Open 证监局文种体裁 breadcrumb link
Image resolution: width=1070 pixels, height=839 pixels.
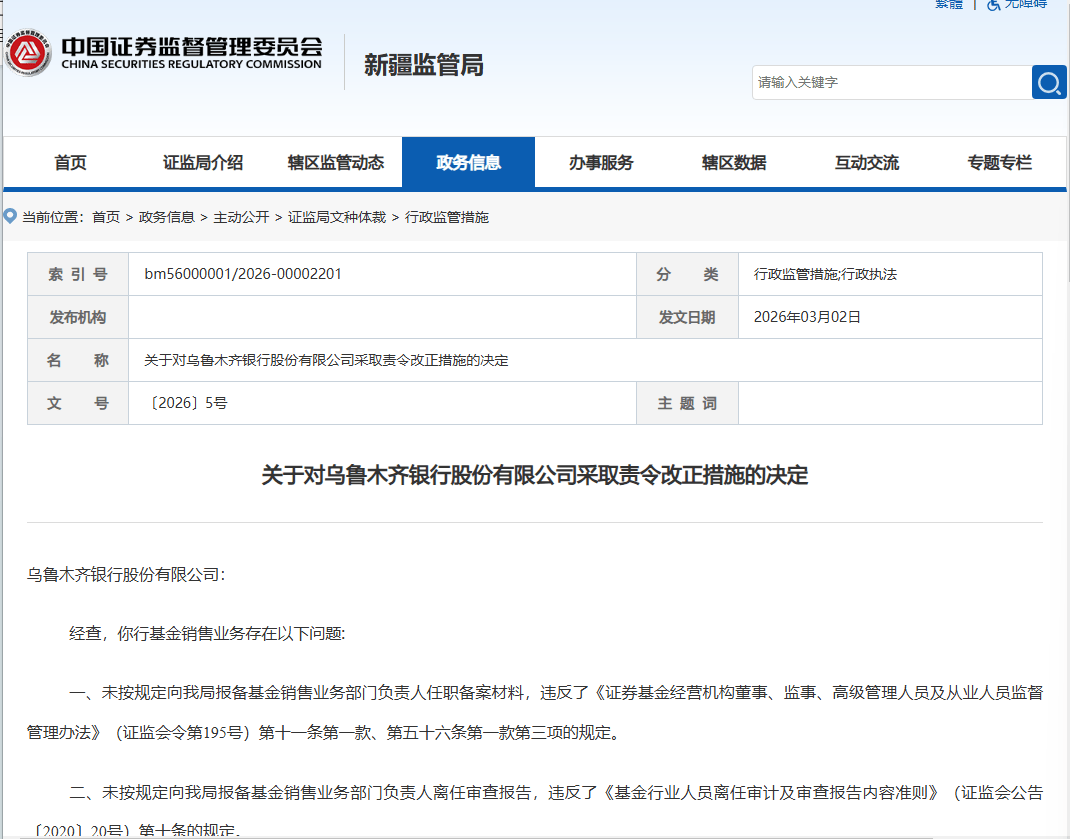(x=337, y=217)
